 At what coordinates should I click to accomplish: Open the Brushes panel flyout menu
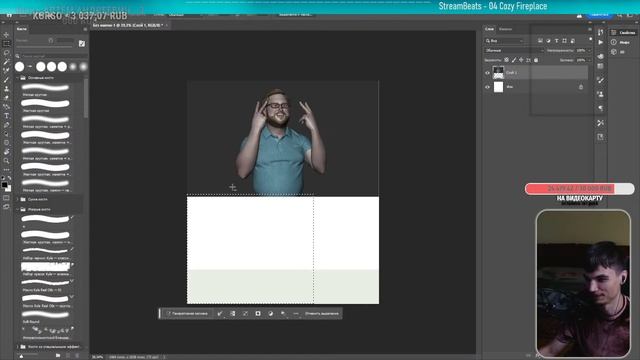[85, 29]
